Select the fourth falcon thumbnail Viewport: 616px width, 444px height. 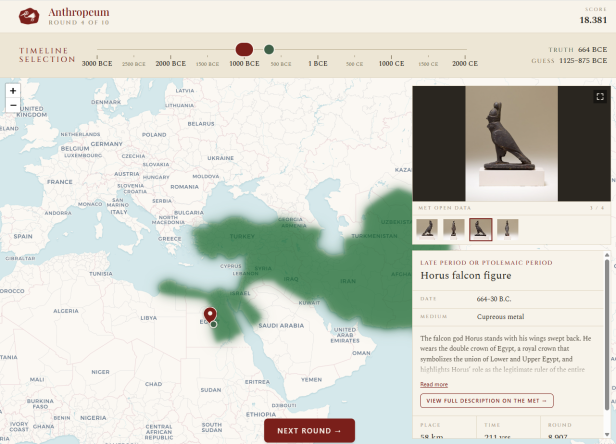(508, 229)
